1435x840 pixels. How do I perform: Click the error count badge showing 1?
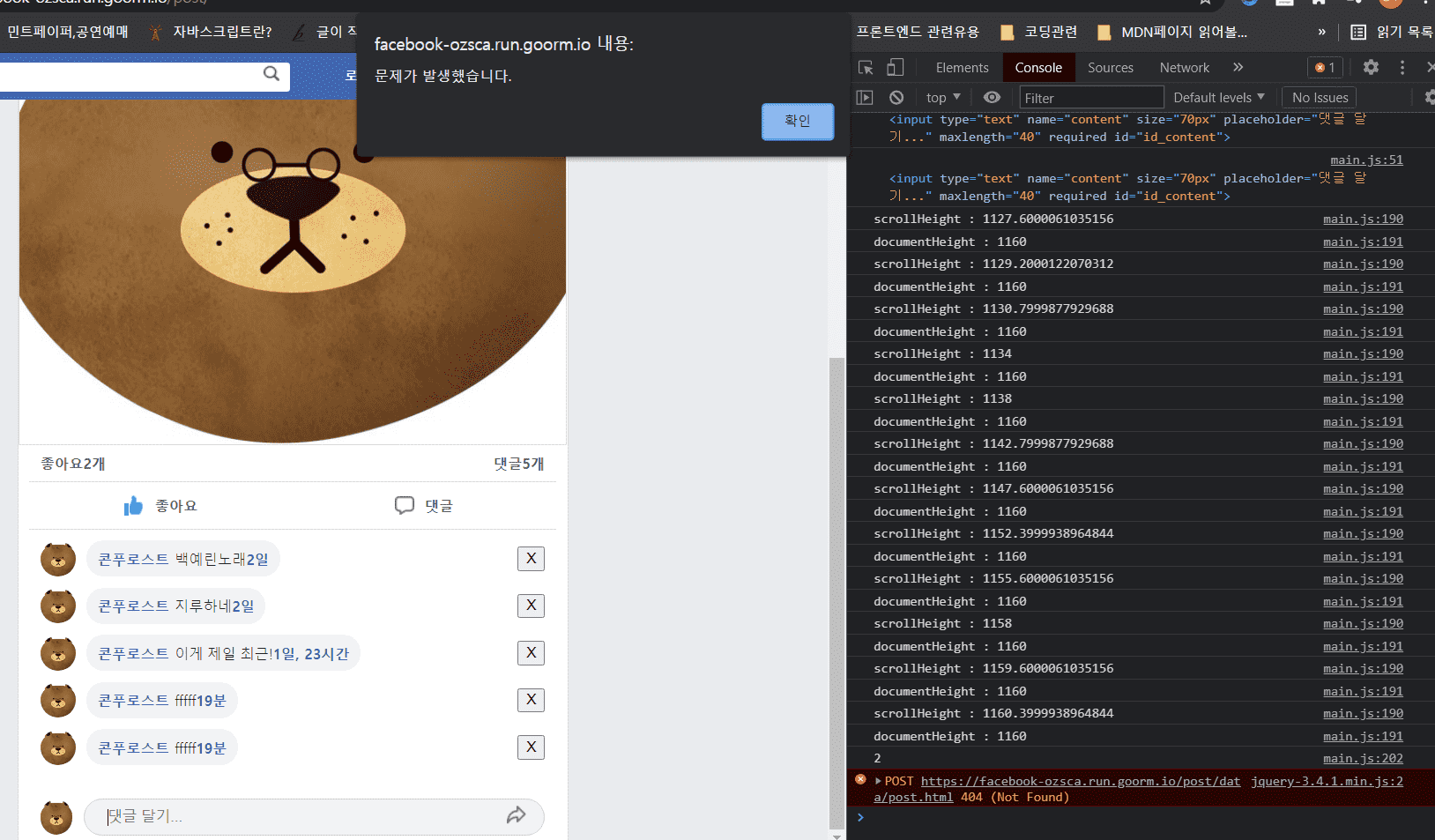[1325, 68]
